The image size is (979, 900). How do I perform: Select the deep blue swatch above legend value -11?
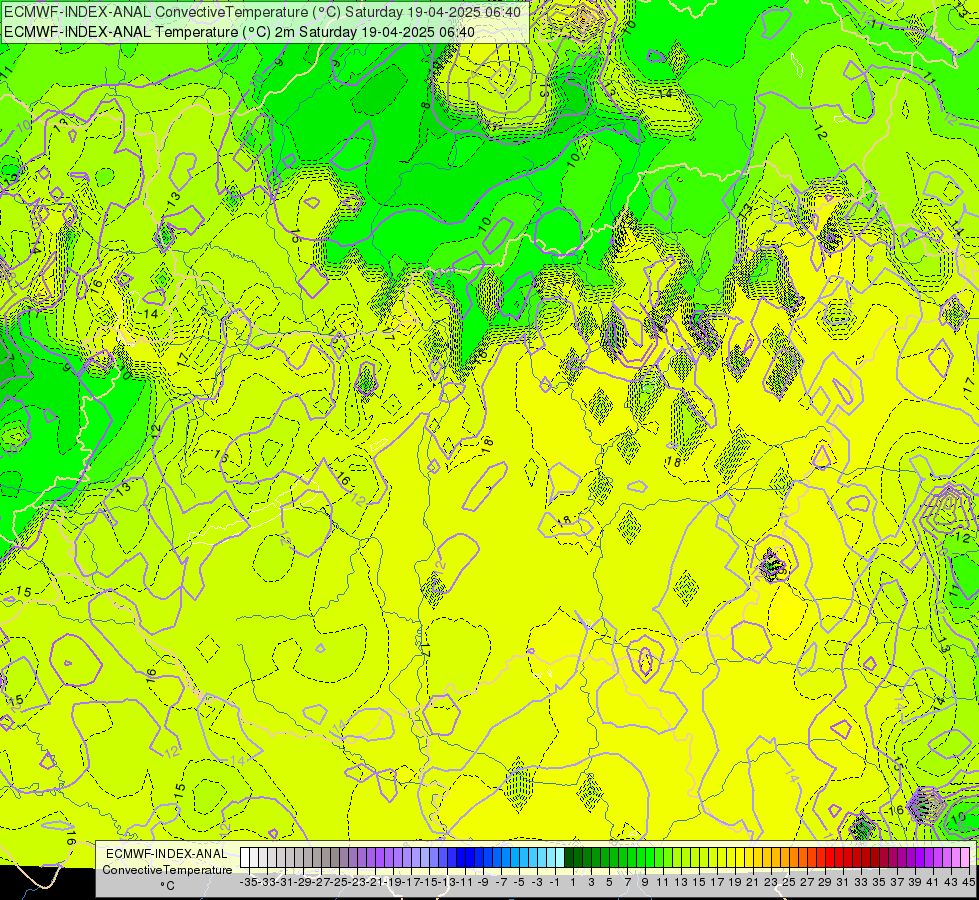click(461, 857)
